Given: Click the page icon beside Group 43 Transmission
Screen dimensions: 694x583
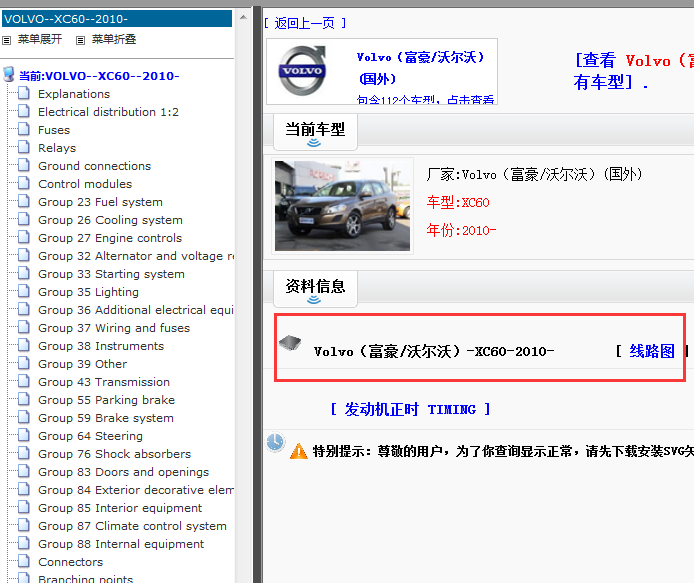Looking at the screenshot, I should click(24, 381).
